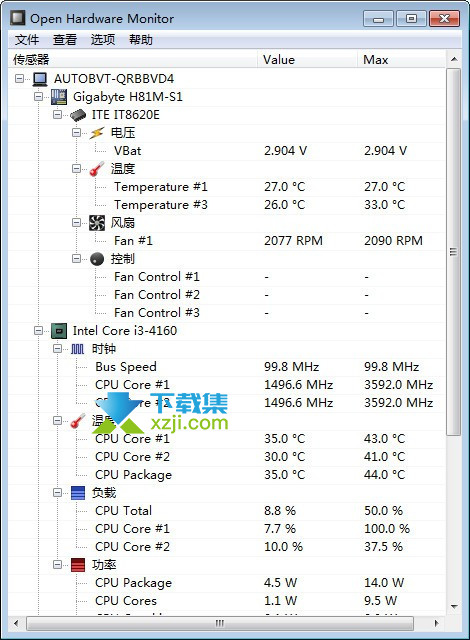Collapse the Gigabyte H81M-S1 node
Image resolution: width=470 pixels, height=640 pixels.
pos(38,97)
